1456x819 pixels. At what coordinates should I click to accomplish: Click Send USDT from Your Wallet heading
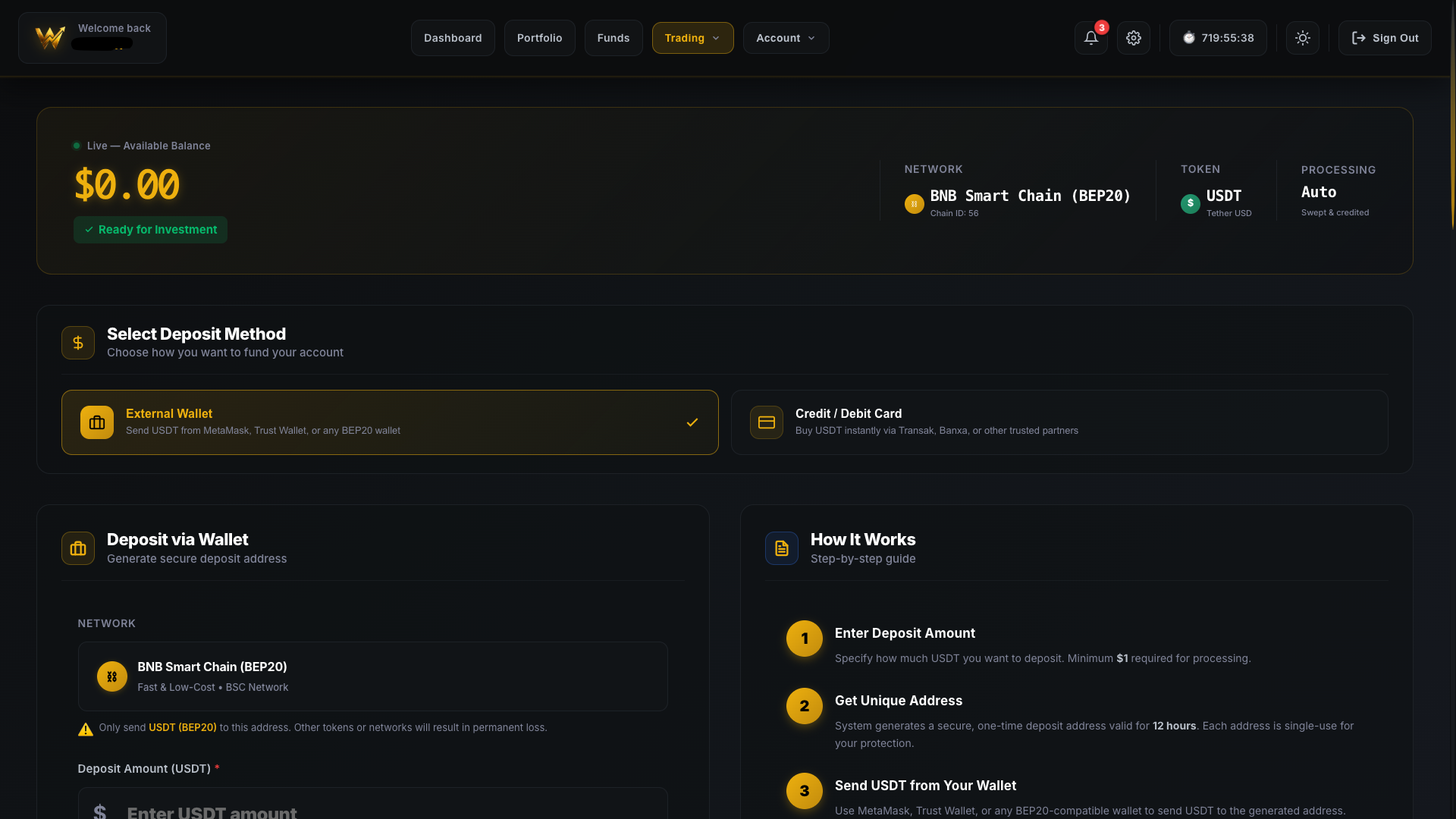(x=925, y=786)
